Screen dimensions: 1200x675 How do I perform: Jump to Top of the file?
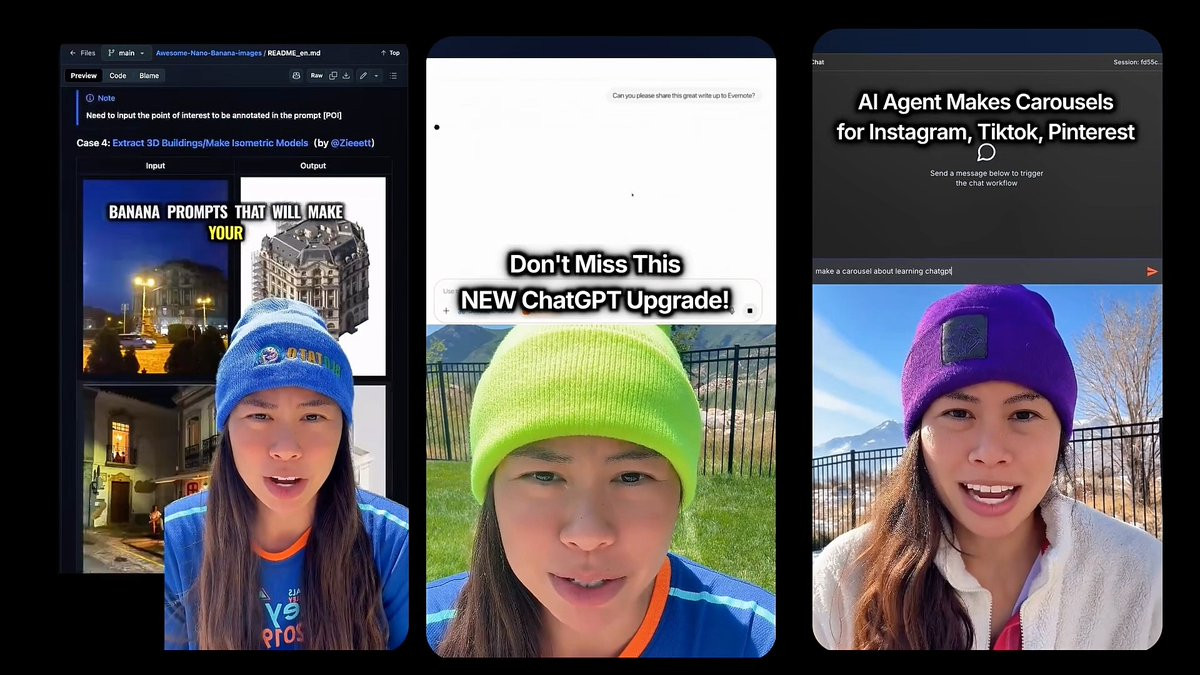point(390,53)
